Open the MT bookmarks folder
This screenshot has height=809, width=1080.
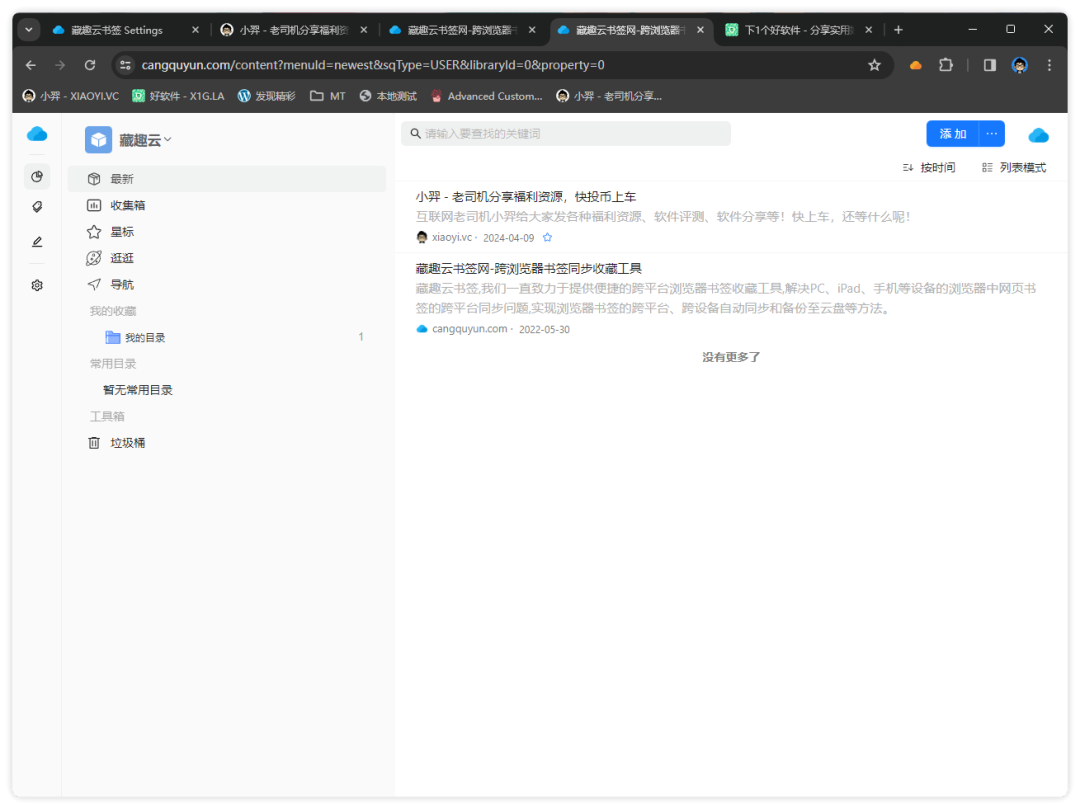click(x=328, y=96)
